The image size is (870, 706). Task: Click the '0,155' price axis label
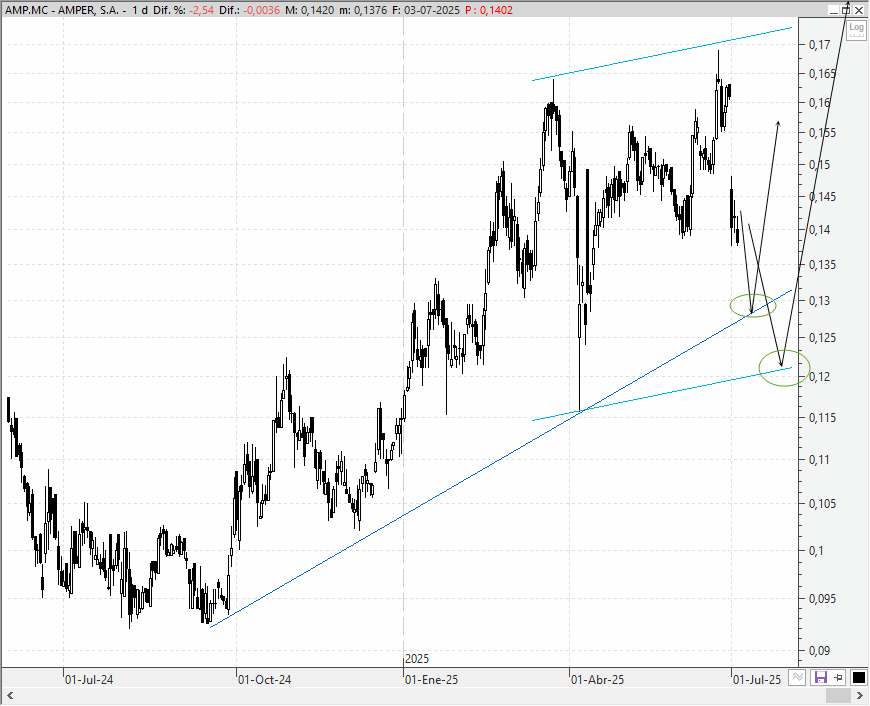(x=822, y=133)
